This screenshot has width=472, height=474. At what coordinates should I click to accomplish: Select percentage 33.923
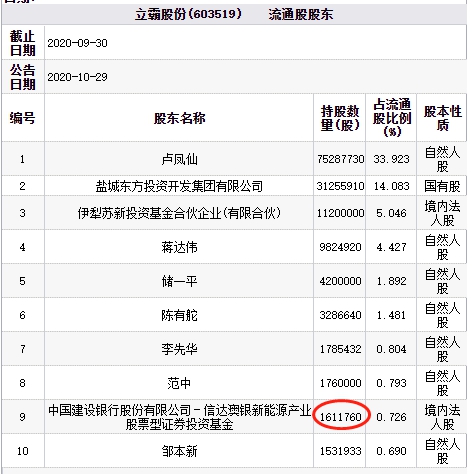coord(391,159)
